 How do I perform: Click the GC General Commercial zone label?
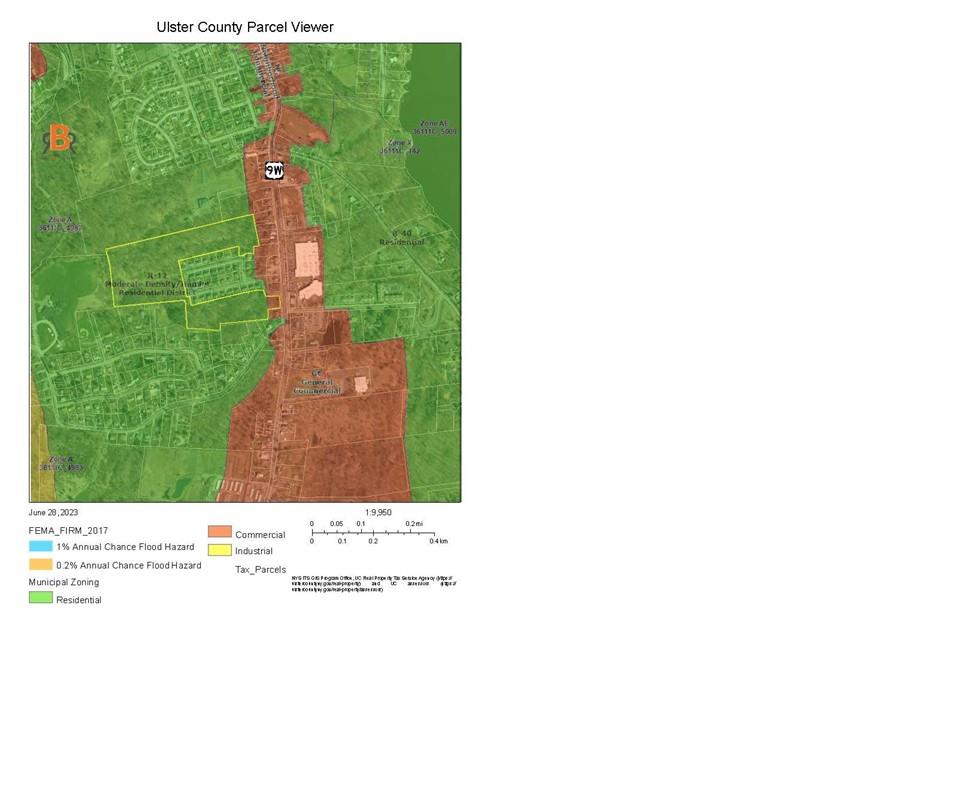coord(317,381)
